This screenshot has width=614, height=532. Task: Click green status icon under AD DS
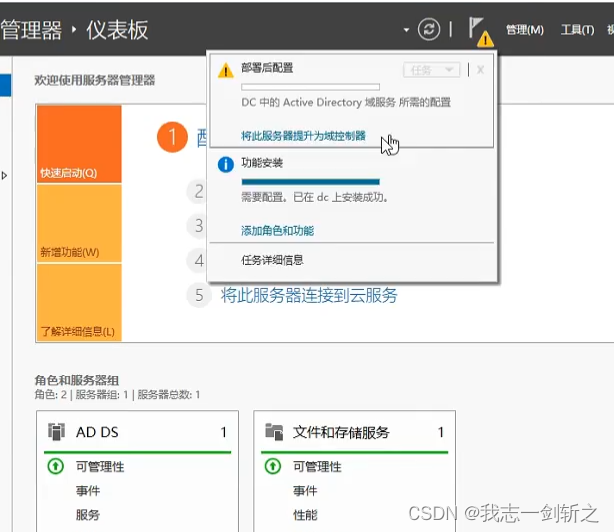point(56,466)
